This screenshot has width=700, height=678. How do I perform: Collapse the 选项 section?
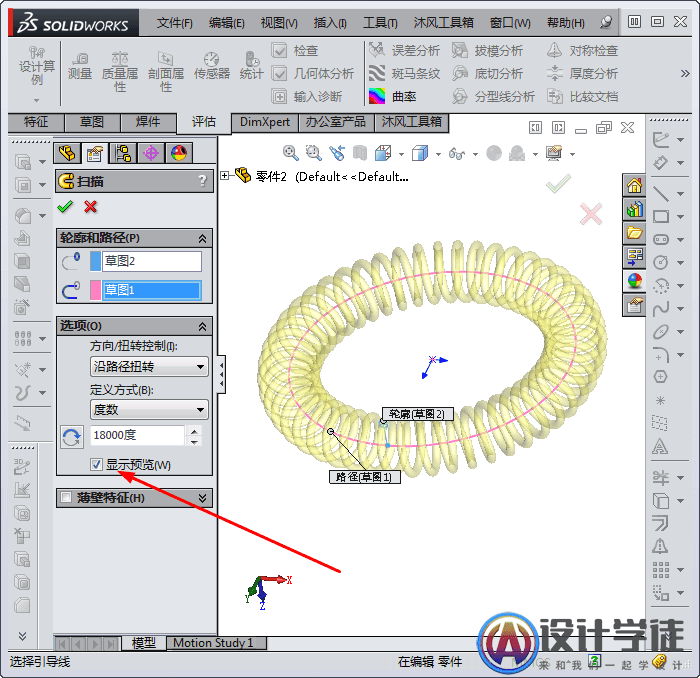pos(202,326)
